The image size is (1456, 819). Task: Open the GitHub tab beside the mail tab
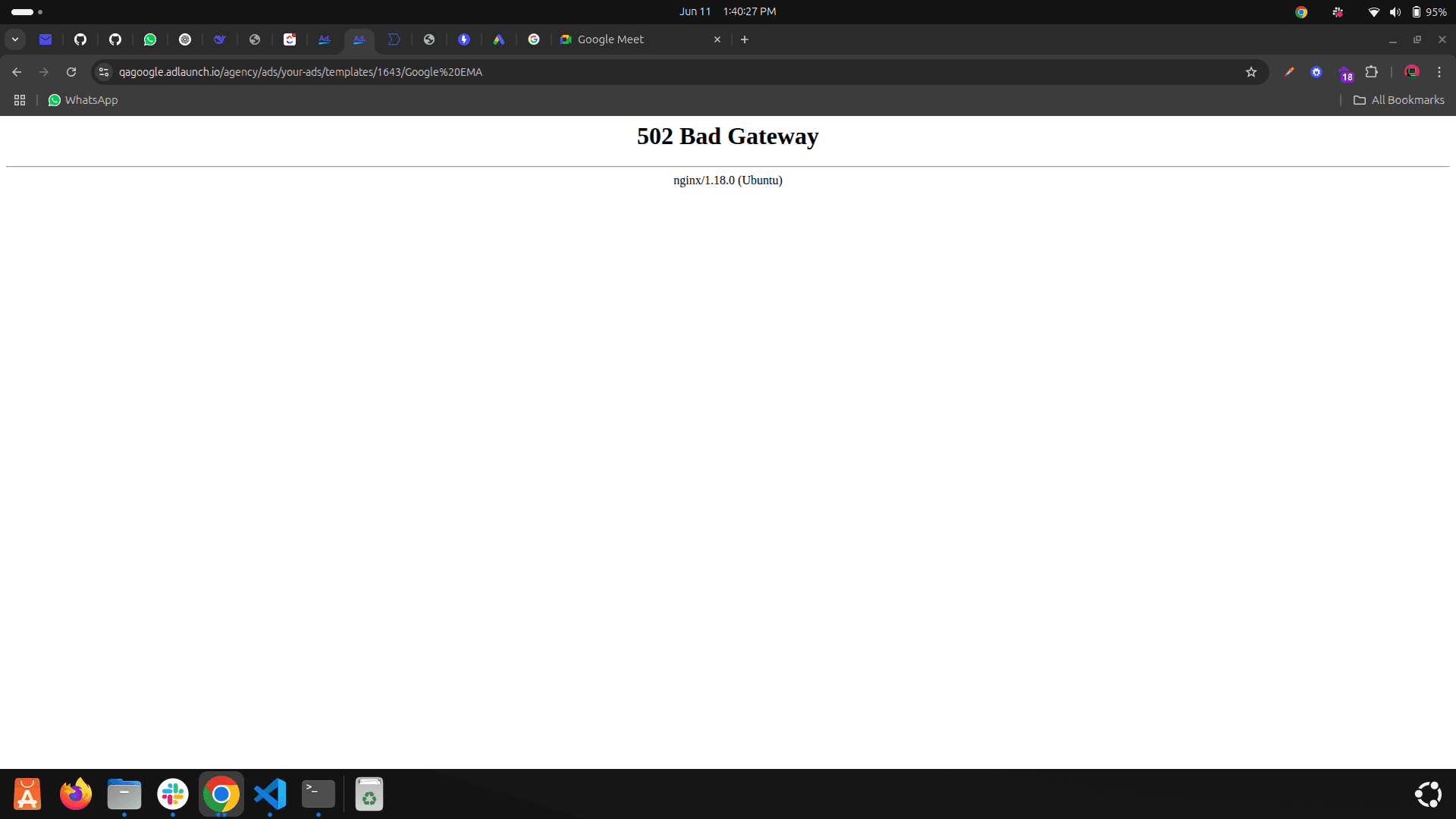point(80,39)
